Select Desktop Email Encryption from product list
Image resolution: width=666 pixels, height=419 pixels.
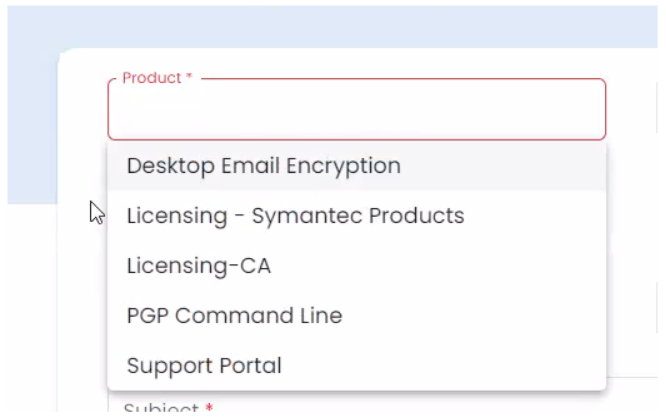(356, 166)
